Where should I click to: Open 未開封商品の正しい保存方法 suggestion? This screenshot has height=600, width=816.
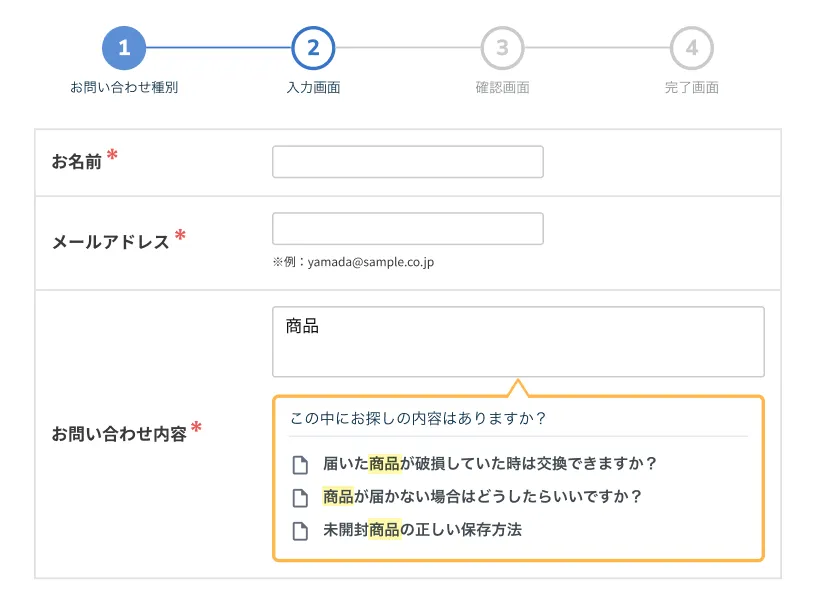pos(422,530)
